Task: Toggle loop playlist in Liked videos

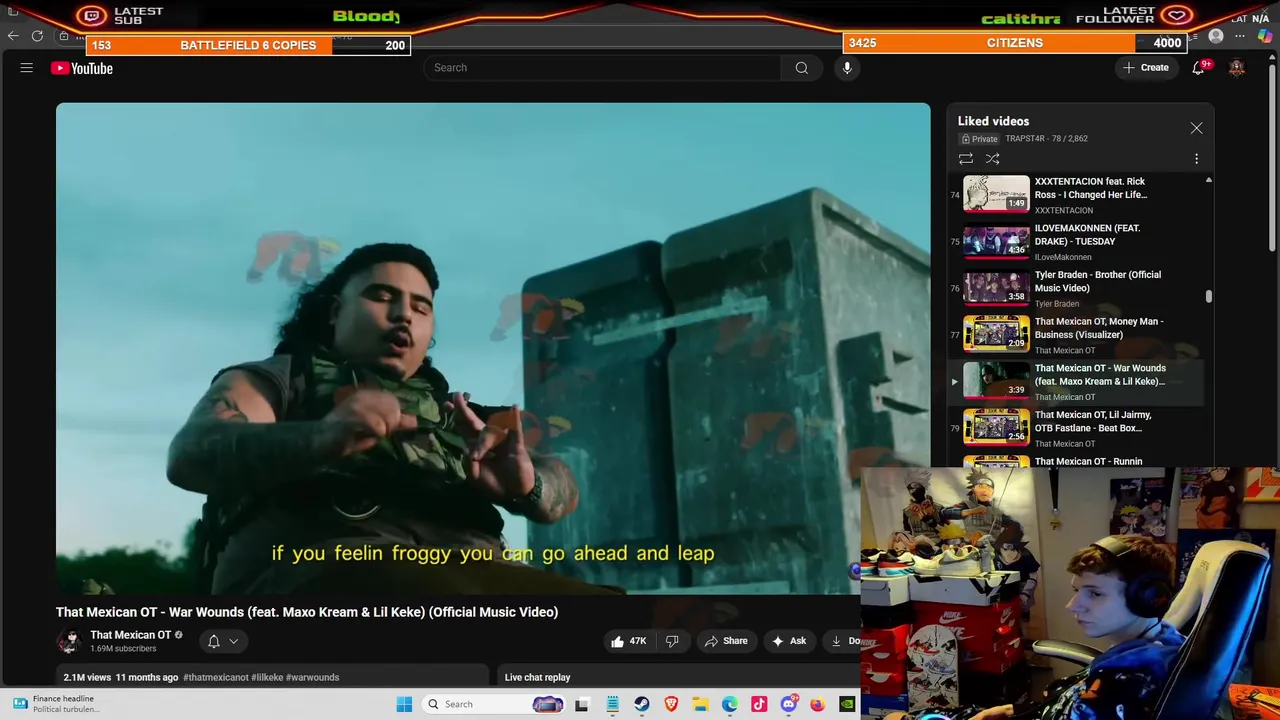Action: (x=966, y=159)
